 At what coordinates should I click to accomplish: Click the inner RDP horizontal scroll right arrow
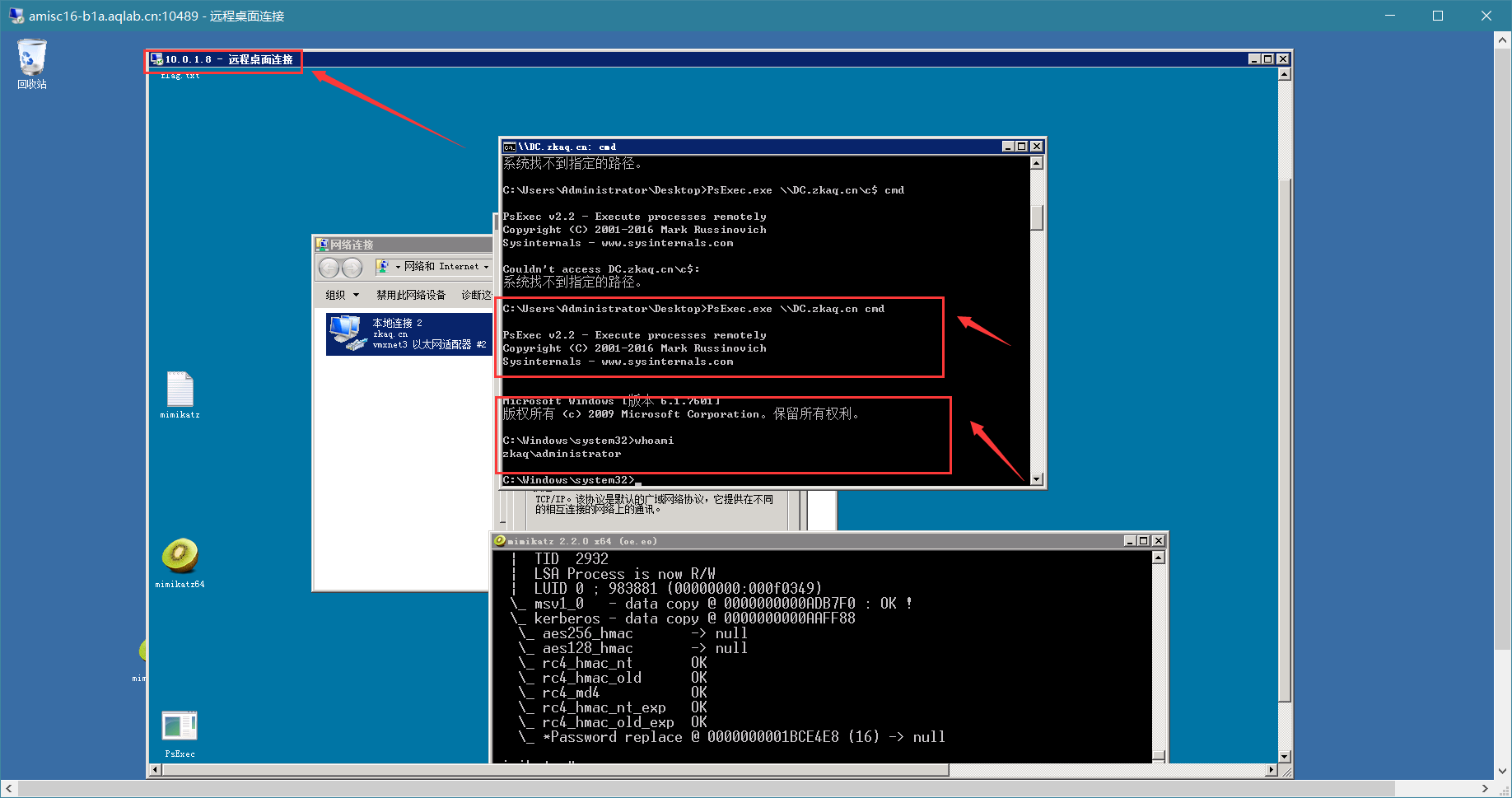tap(1272, 770)
